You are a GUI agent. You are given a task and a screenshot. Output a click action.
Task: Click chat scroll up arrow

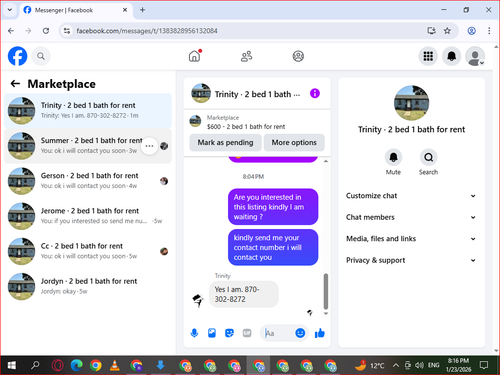326,161
